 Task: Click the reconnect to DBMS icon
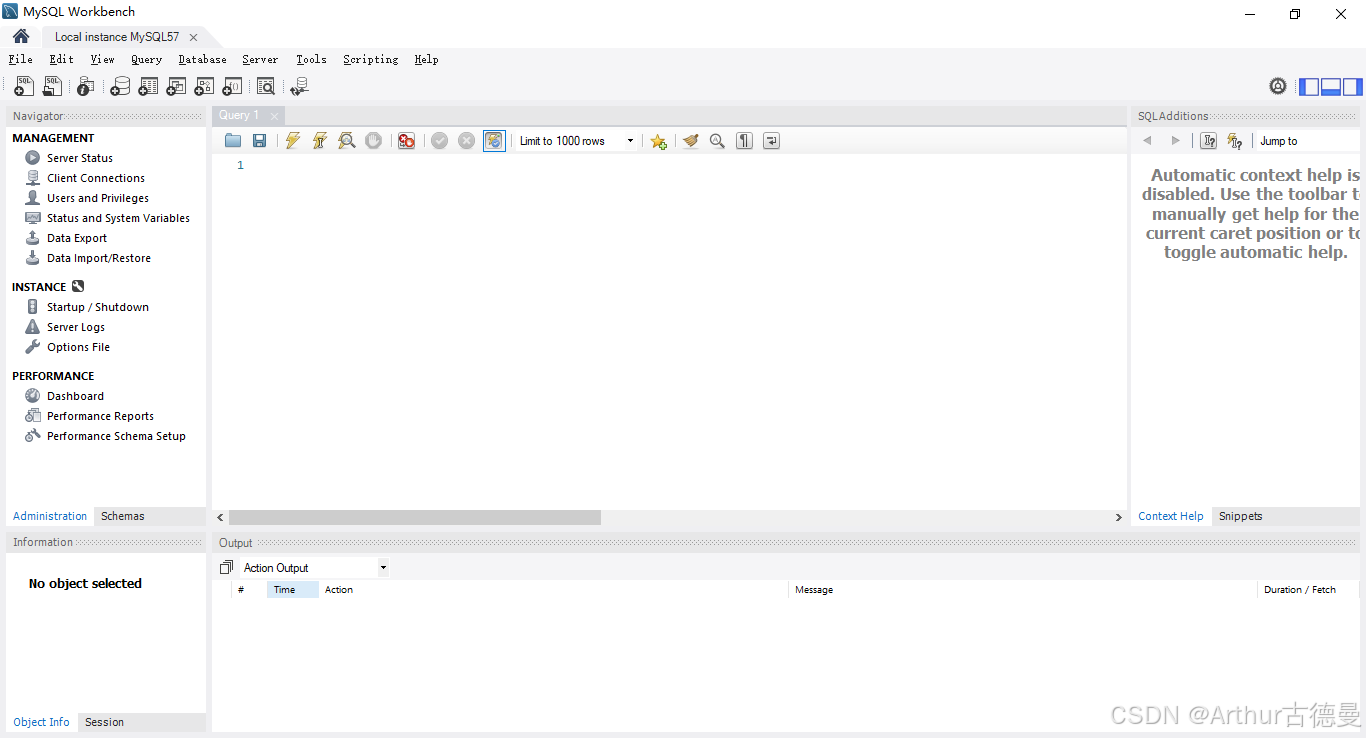[299, 87]
